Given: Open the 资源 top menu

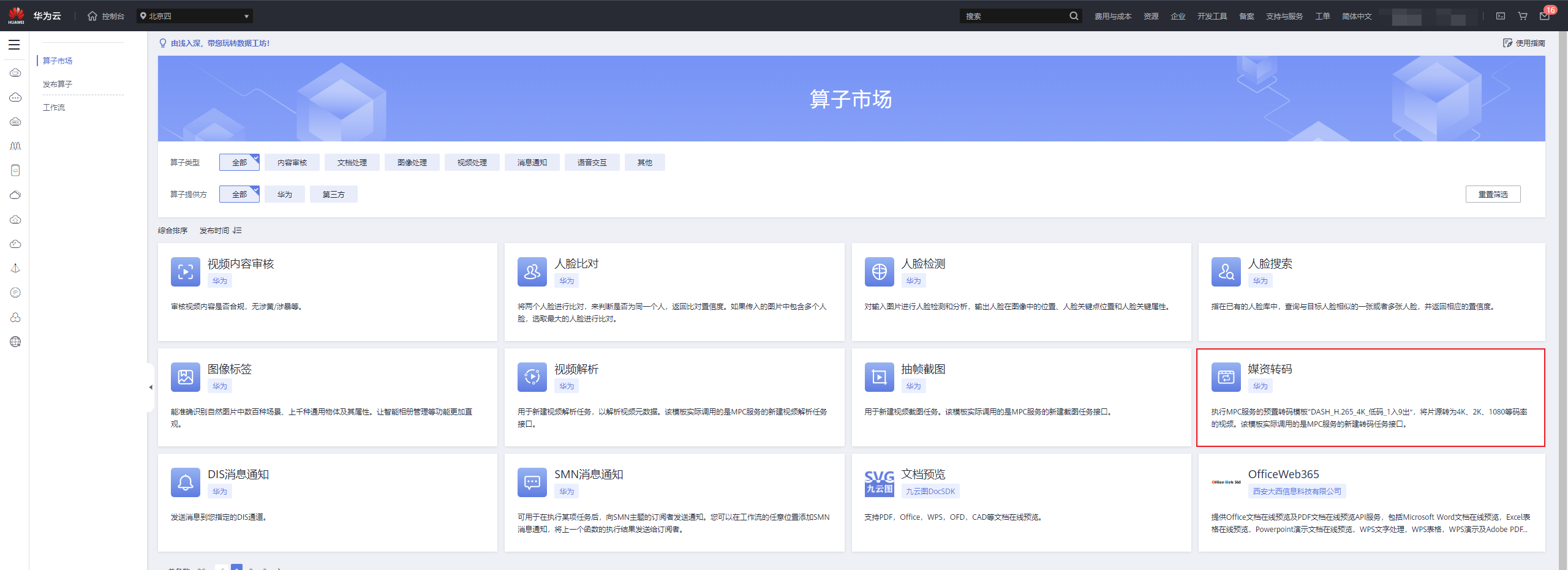Looking at the screenshot, I should click(x=1151, y=16).
